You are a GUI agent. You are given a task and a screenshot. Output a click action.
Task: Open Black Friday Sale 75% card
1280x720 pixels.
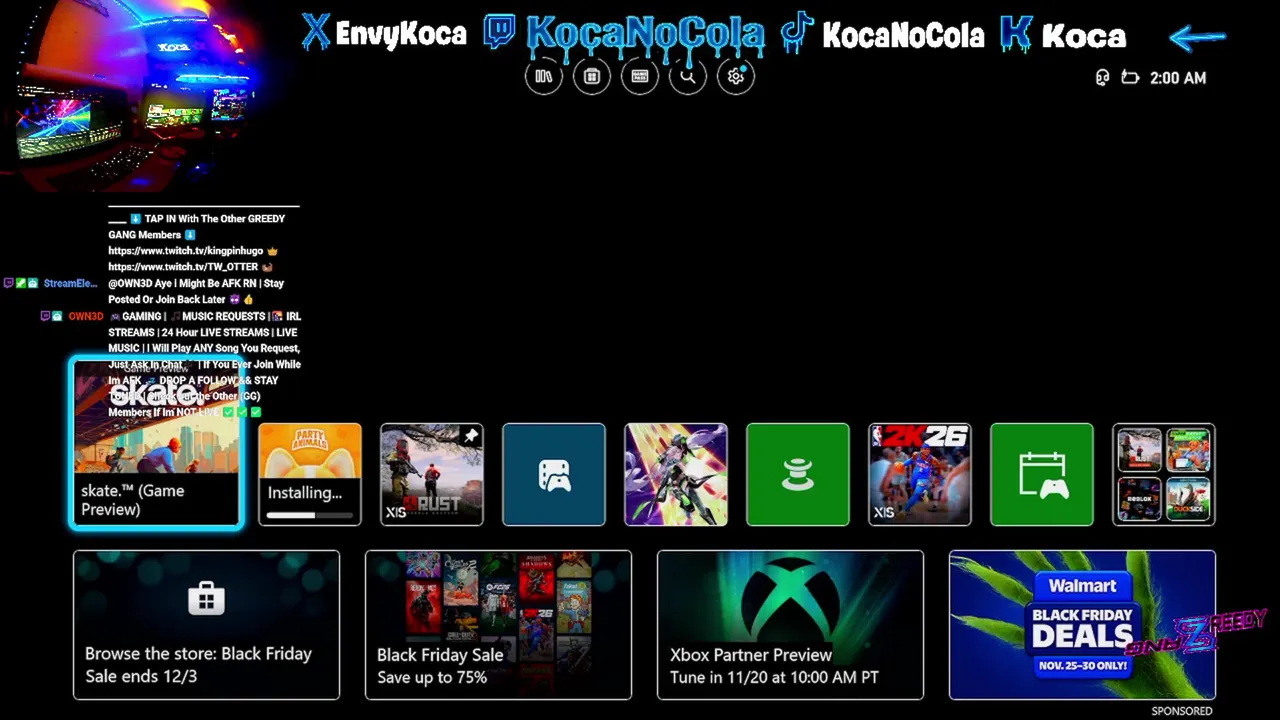click(x=498, y=625)
